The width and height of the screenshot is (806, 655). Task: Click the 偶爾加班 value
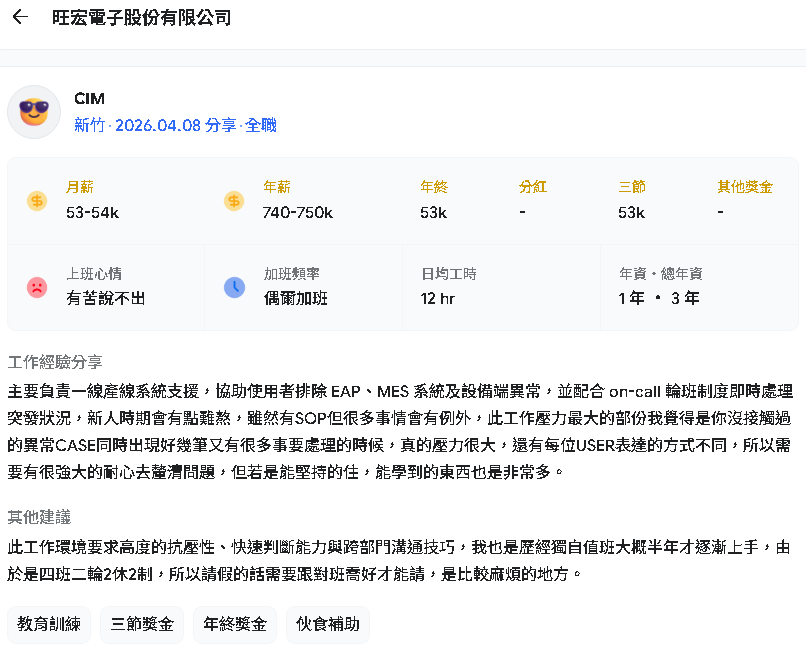296,298
